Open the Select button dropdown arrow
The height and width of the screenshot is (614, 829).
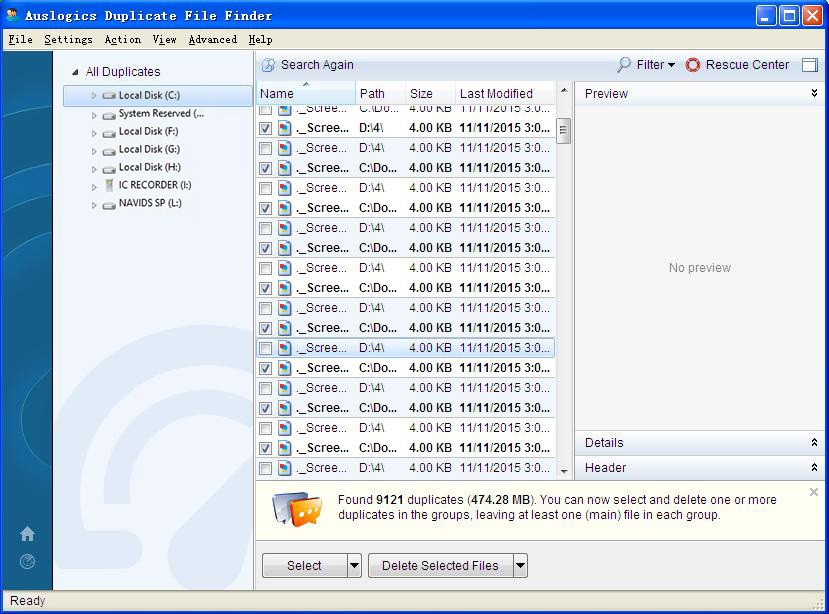pyautogui.click(x=354, y=565)
